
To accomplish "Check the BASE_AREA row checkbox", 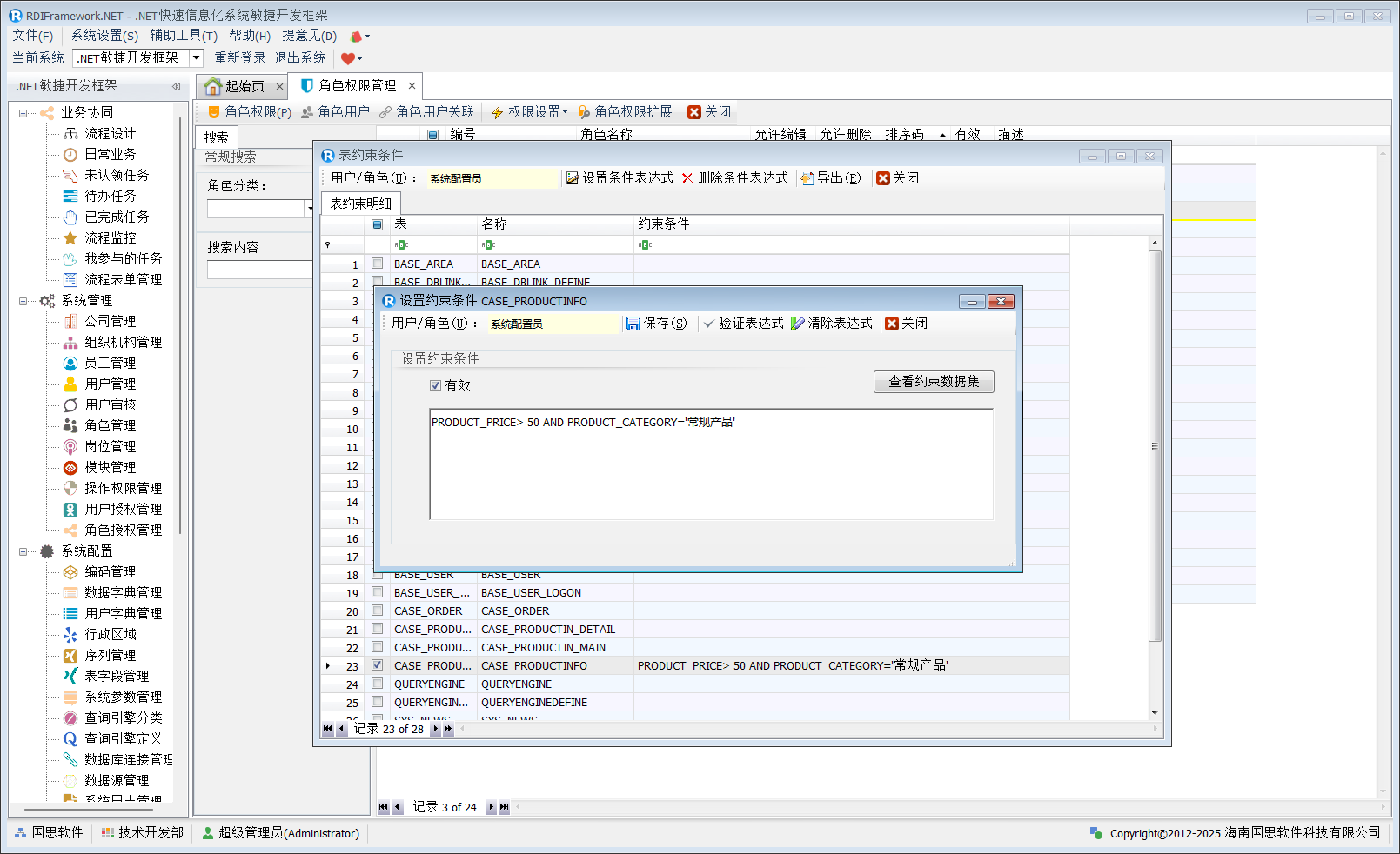I will click(x=378, y=264).
